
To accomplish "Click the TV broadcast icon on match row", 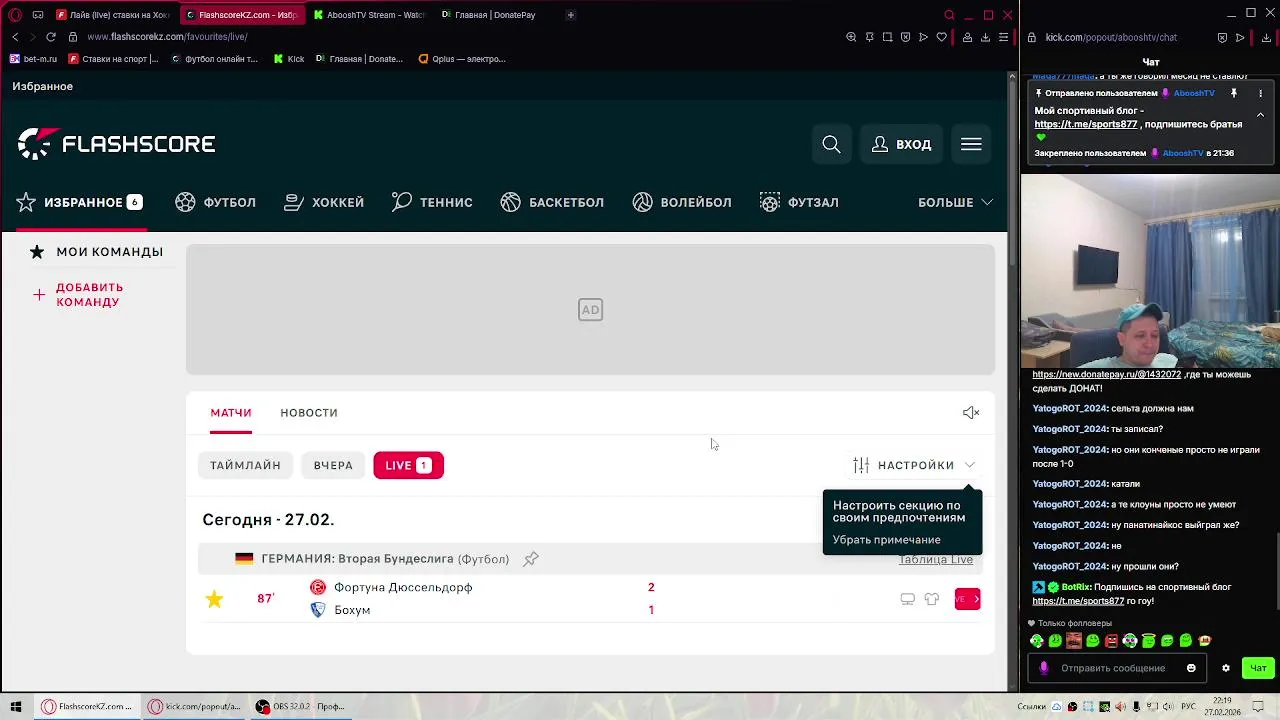I will coord(907,599).
